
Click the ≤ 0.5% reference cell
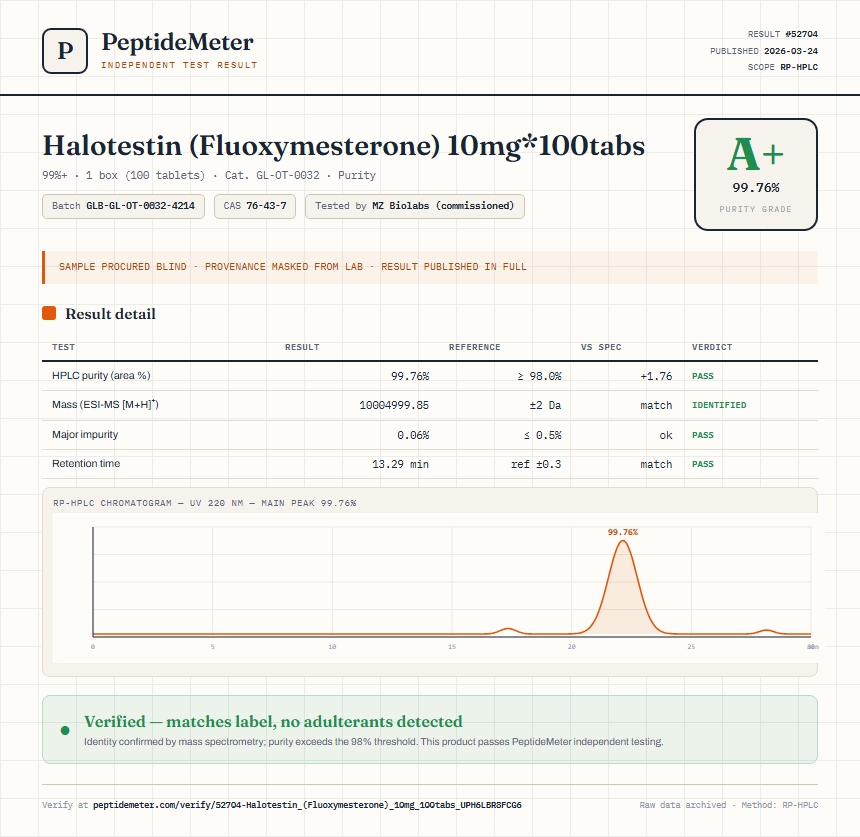(x=542, y=435)
